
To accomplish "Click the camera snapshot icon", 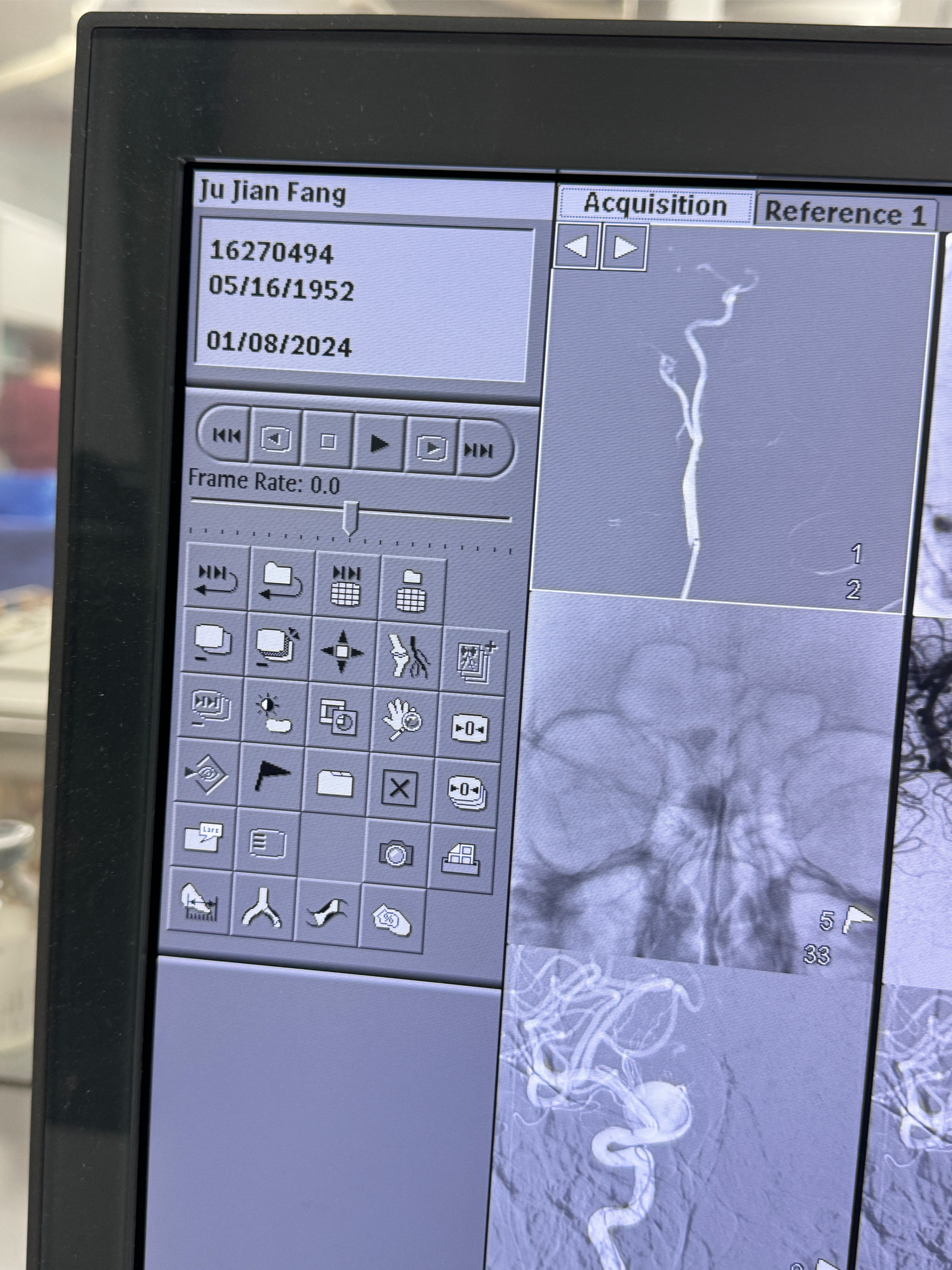I will [396, 854].
